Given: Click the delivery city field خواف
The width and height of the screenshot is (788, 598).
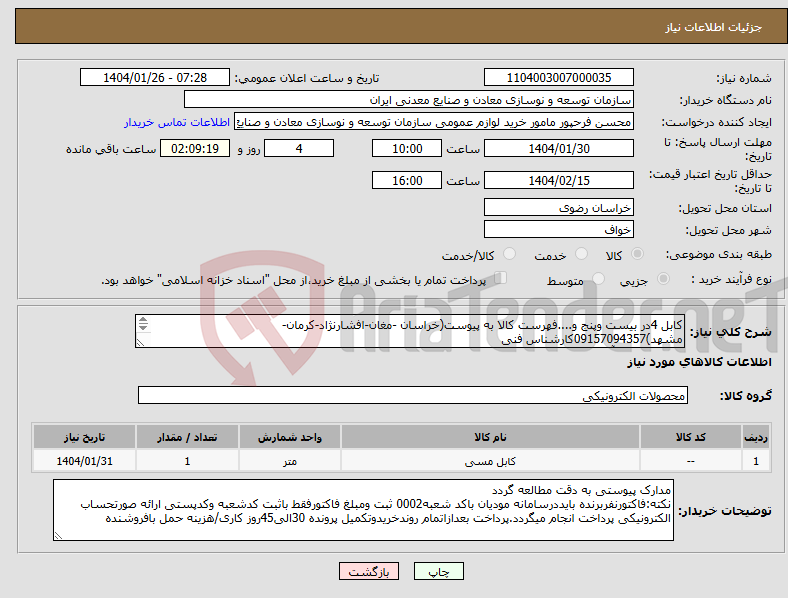Looking at the screenshot, I should point(558,230).
